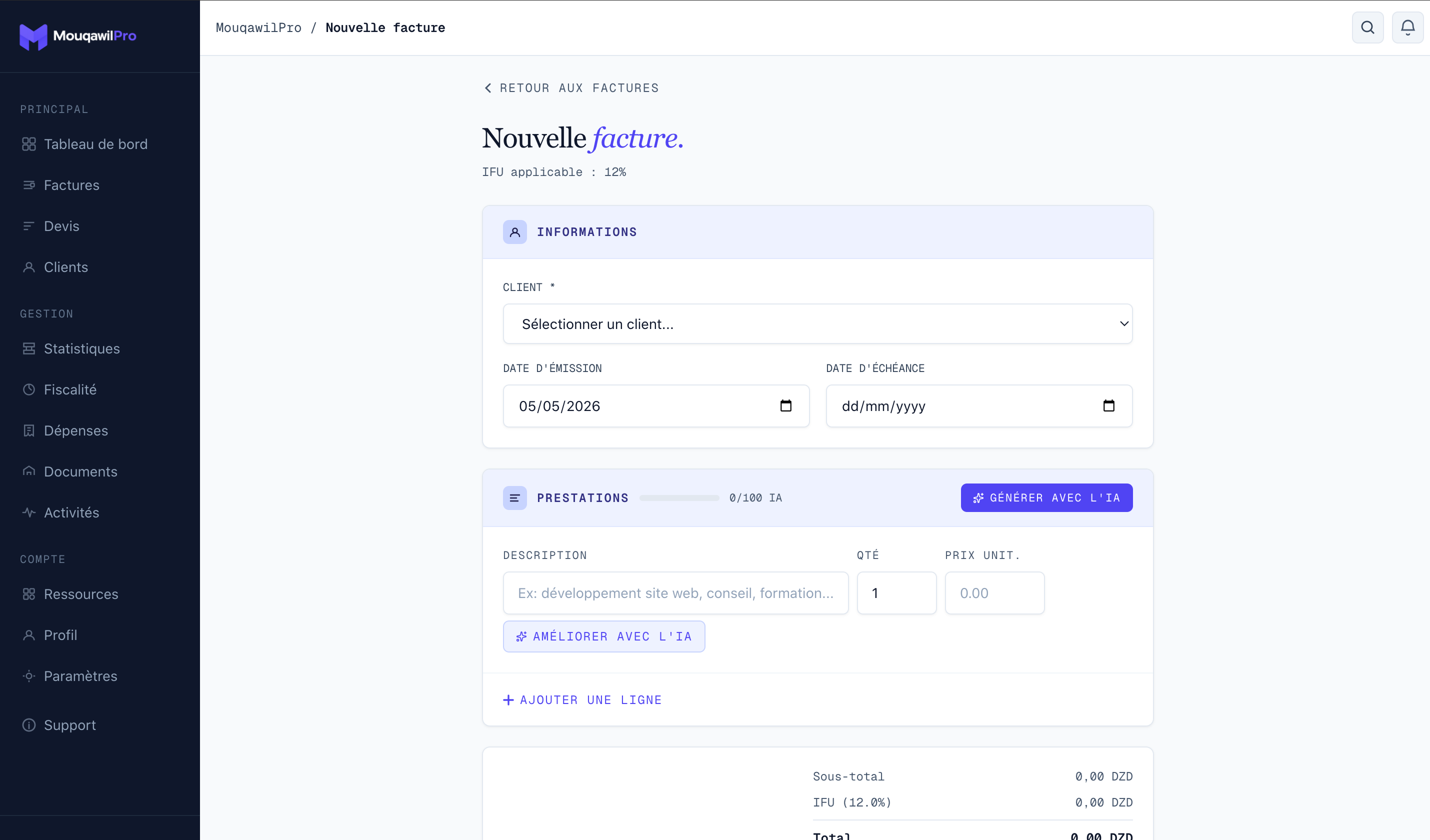Open notifications bell icon

[x=1407, y=27]
